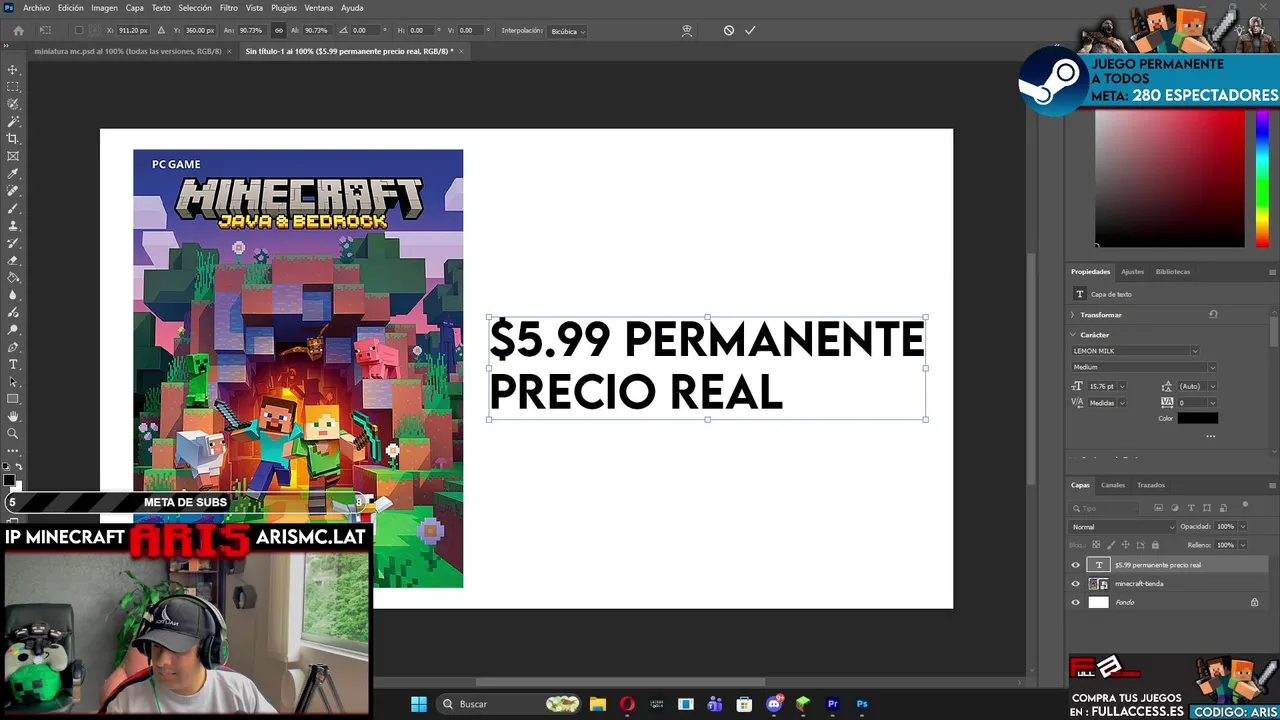This screenshot has width=1280, height=720.
Task: Open the Interpolación Bicúbica dropdown
Action: (567, 31)
